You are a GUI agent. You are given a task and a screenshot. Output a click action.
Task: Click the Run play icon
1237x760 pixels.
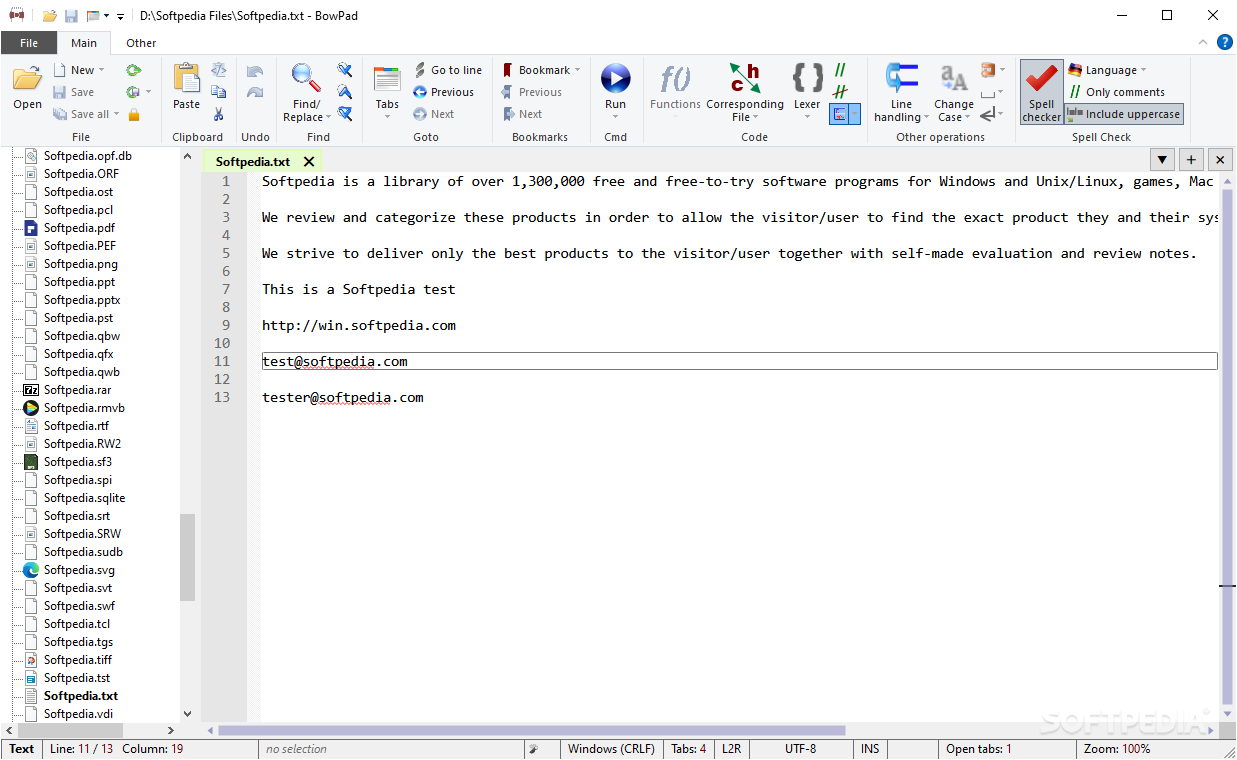[x=615, y=78]
